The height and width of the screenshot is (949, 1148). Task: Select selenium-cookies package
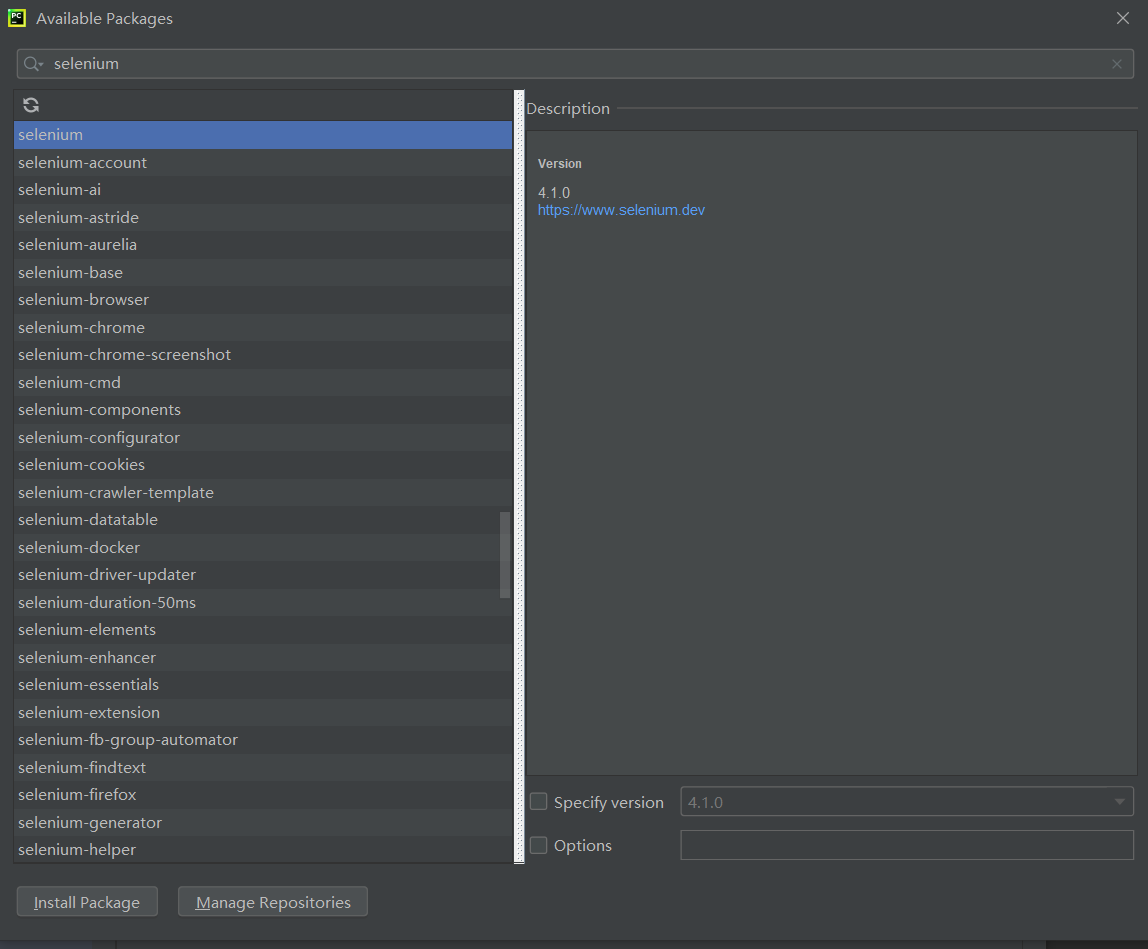coord(263,464)
